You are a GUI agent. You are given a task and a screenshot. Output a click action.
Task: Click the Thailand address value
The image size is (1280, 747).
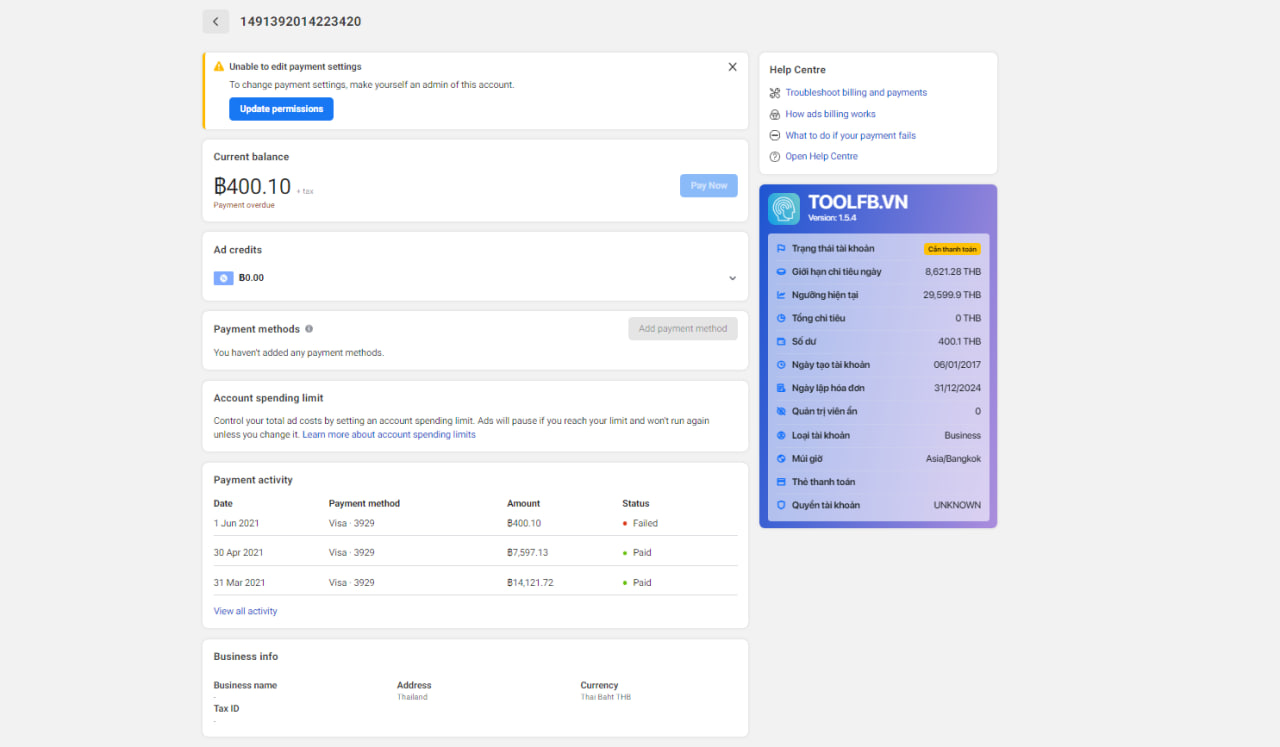tap(412, 697)
